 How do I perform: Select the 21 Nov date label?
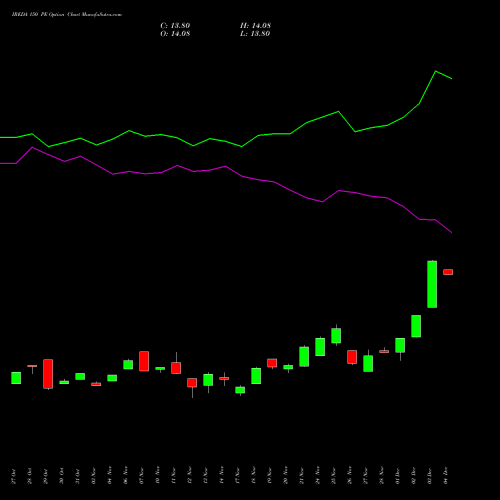point(301,476)
